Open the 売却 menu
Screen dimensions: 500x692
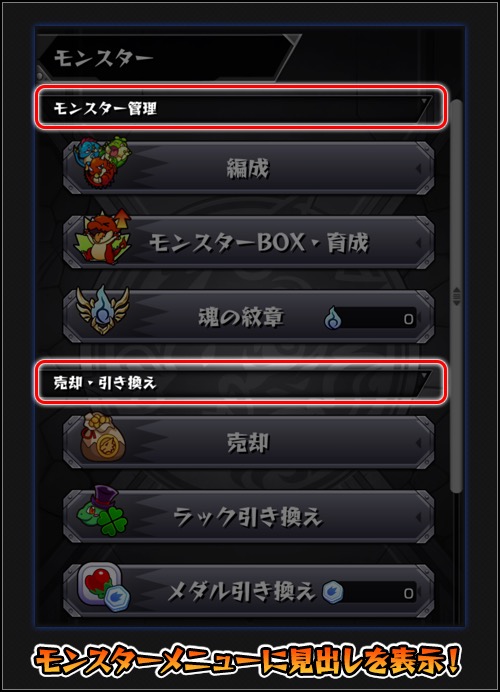coord(248,443)
